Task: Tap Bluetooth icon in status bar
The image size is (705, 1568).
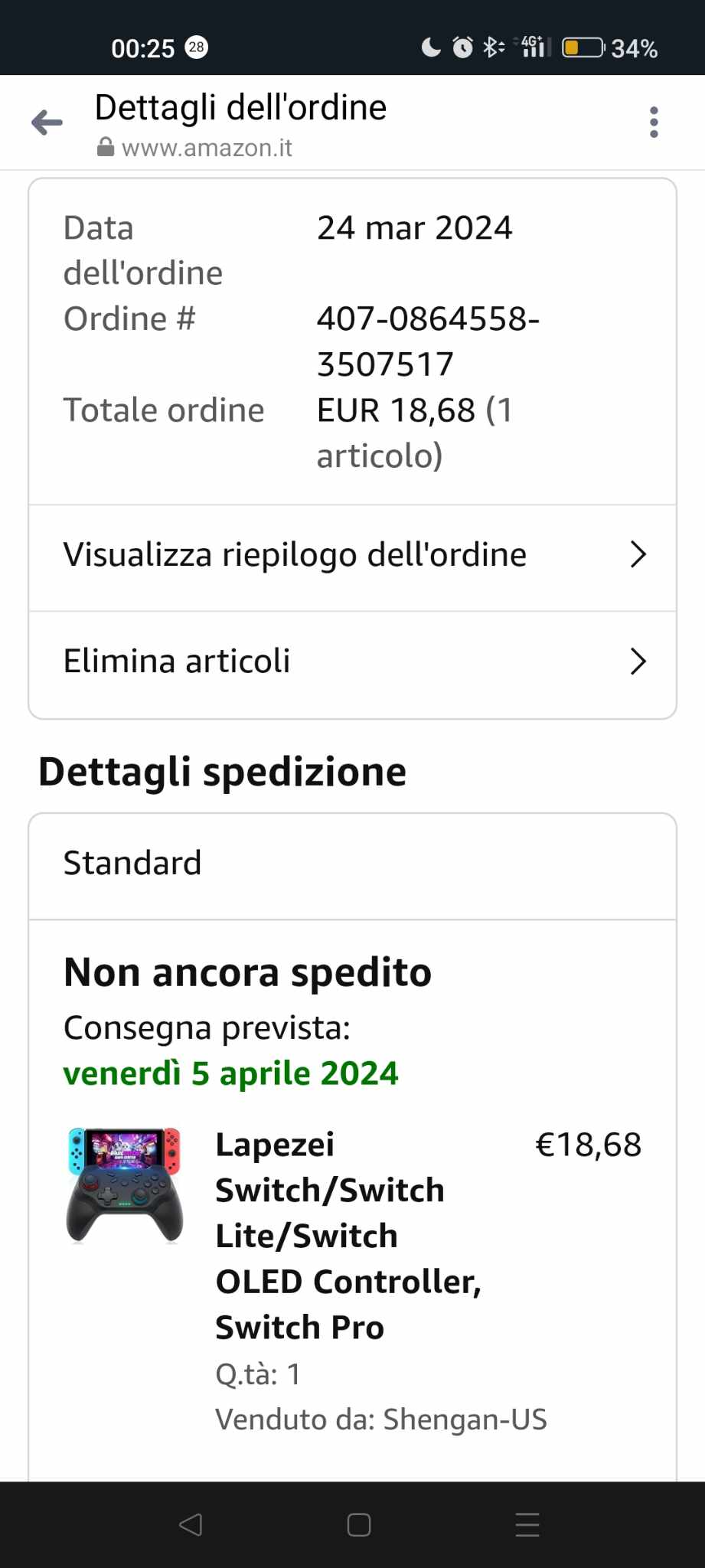Action: [x=493, y=47]
